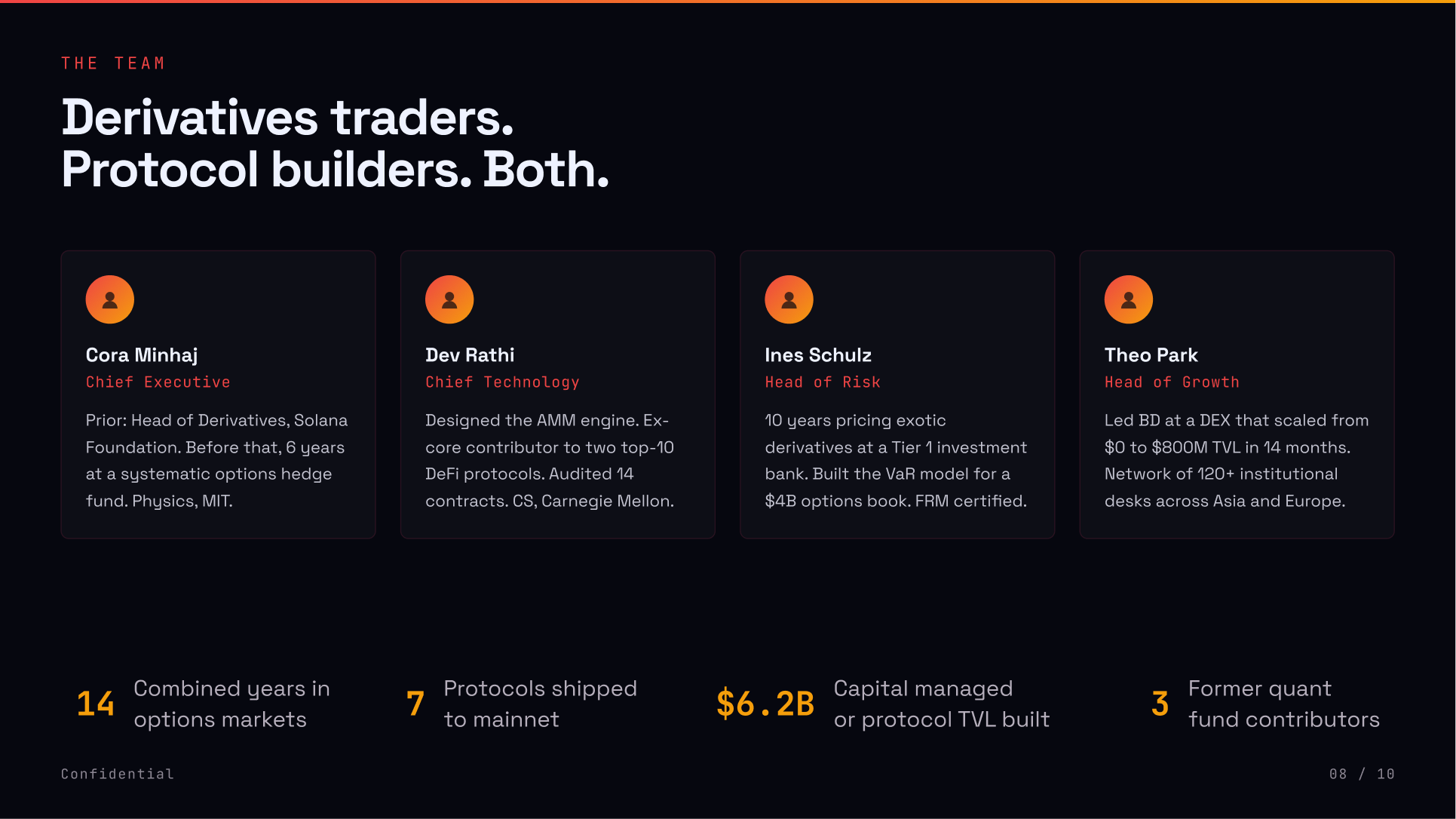Click the Ines Schulz name heading
Screen dimensions: 1456x819
pyautogui.click(x=818, y=355)
